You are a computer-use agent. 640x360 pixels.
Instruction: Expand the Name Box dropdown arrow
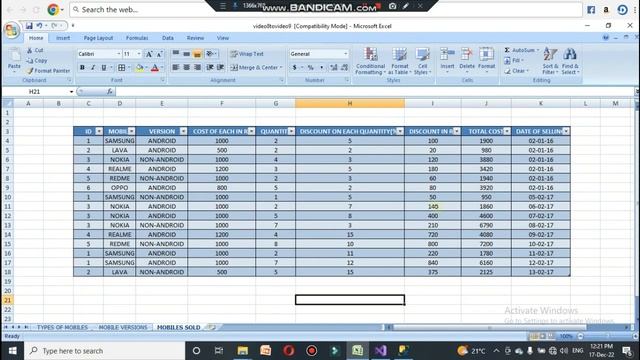[71, 92]
